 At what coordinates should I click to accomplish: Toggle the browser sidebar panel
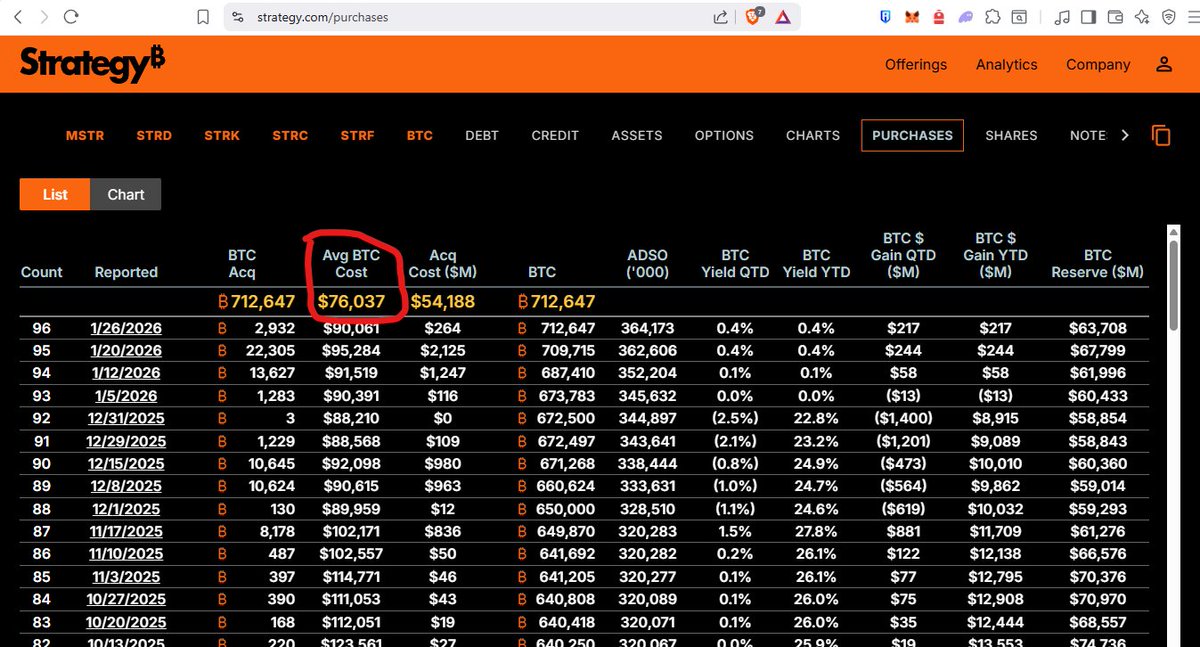coord(1088,17)
